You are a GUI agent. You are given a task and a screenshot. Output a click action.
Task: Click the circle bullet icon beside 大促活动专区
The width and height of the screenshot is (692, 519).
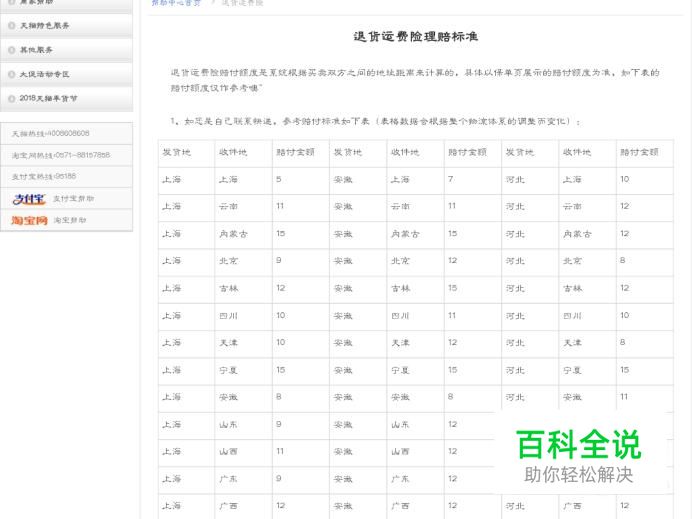[x=11, y=74]
